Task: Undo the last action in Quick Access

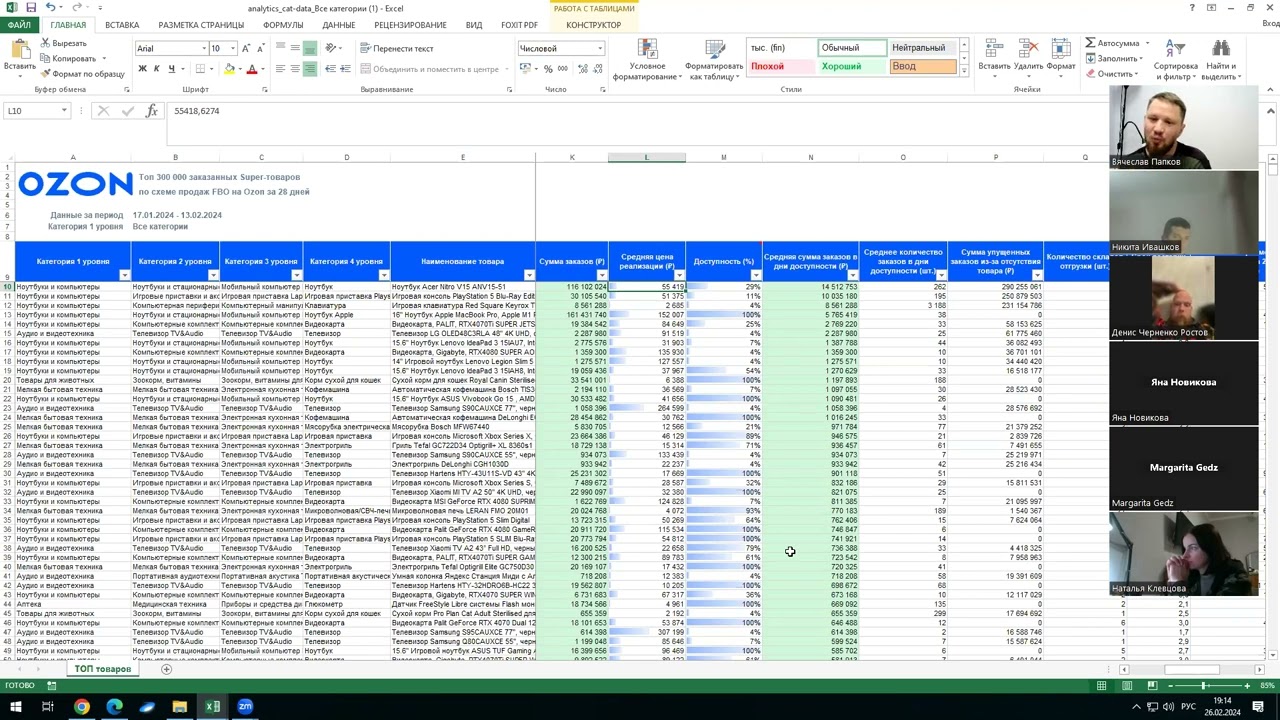Action: coord(51,8)
